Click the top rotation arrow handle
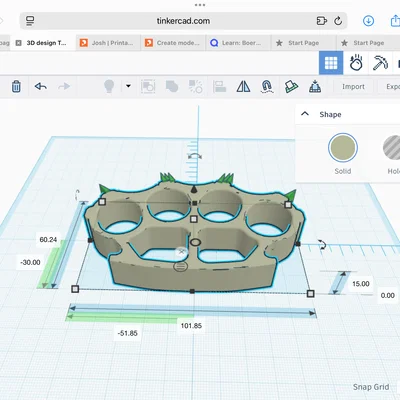The width and height of the screenshot is (400, 400). pyautogui.click(x=195, y=156)
